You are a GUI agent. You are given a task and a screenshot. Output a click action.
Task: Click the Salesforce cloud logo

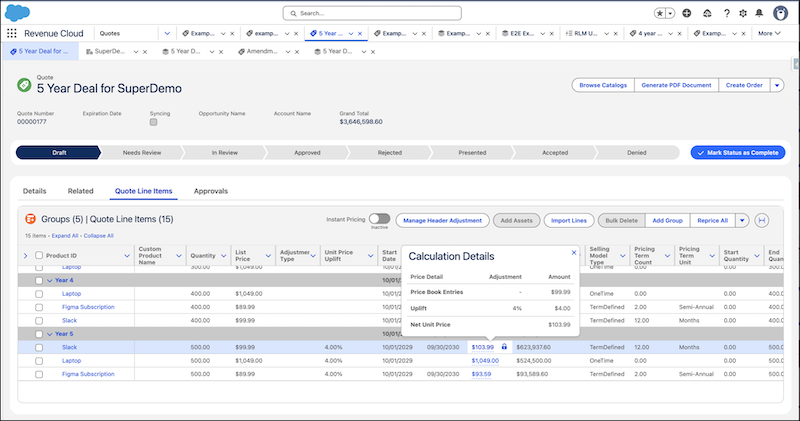(x=17, y=13)
